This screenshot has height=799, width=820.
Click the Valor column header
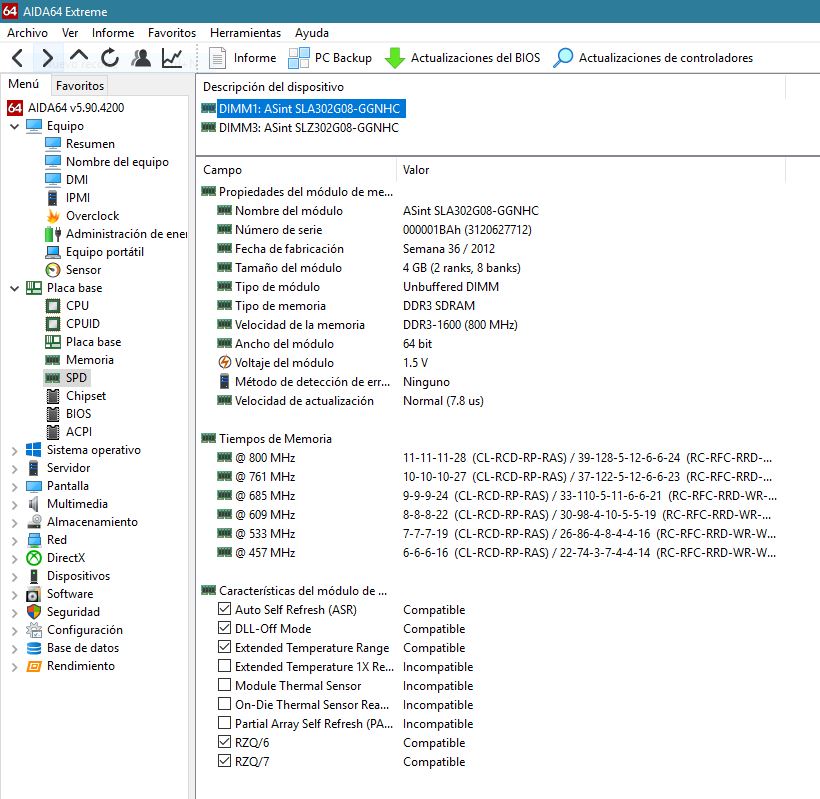(x=416, y=170)
